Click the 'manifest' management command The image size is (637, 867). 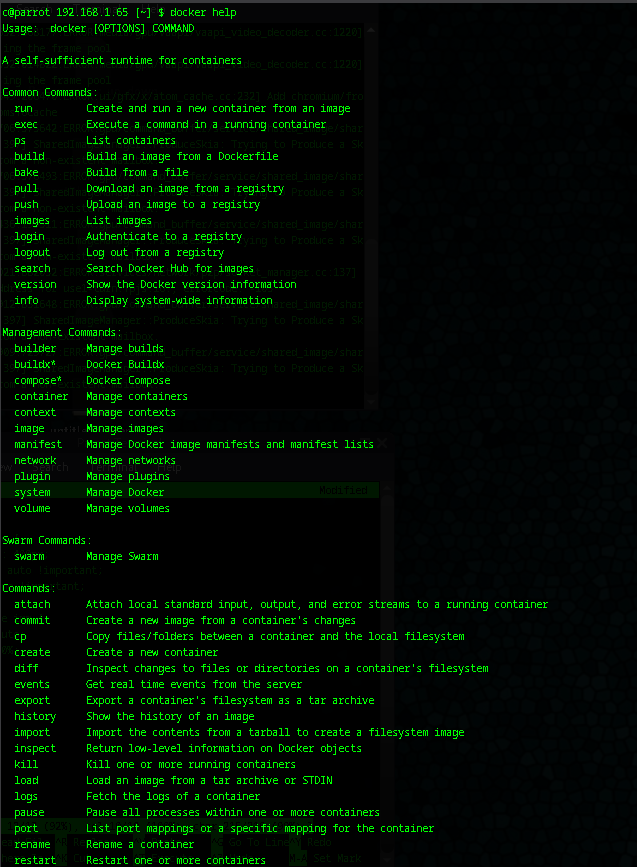pyautogui.click(x=38, y=444)
